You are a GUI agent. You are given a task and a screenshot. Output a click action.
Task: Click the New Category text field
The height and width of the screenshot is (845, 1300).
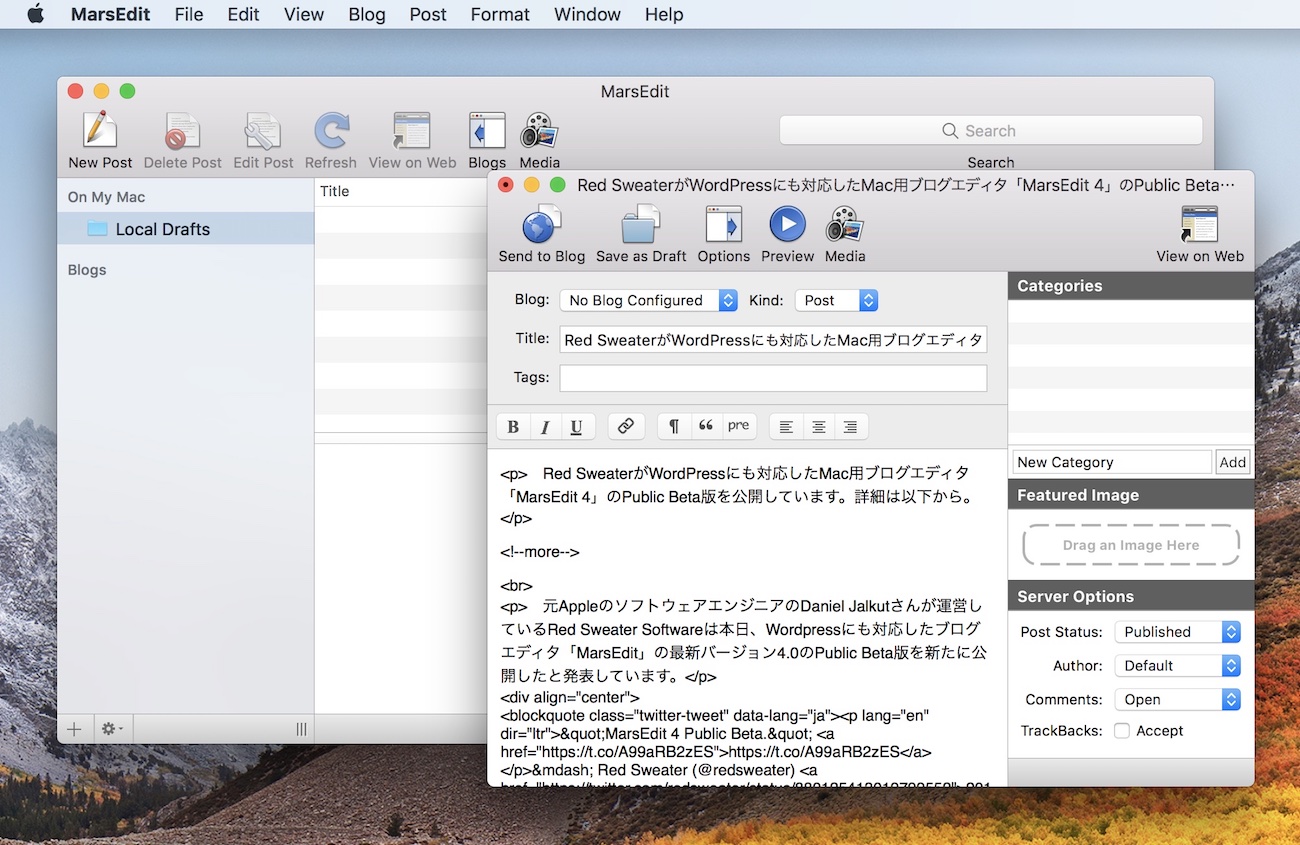(x=1112, y=462)
